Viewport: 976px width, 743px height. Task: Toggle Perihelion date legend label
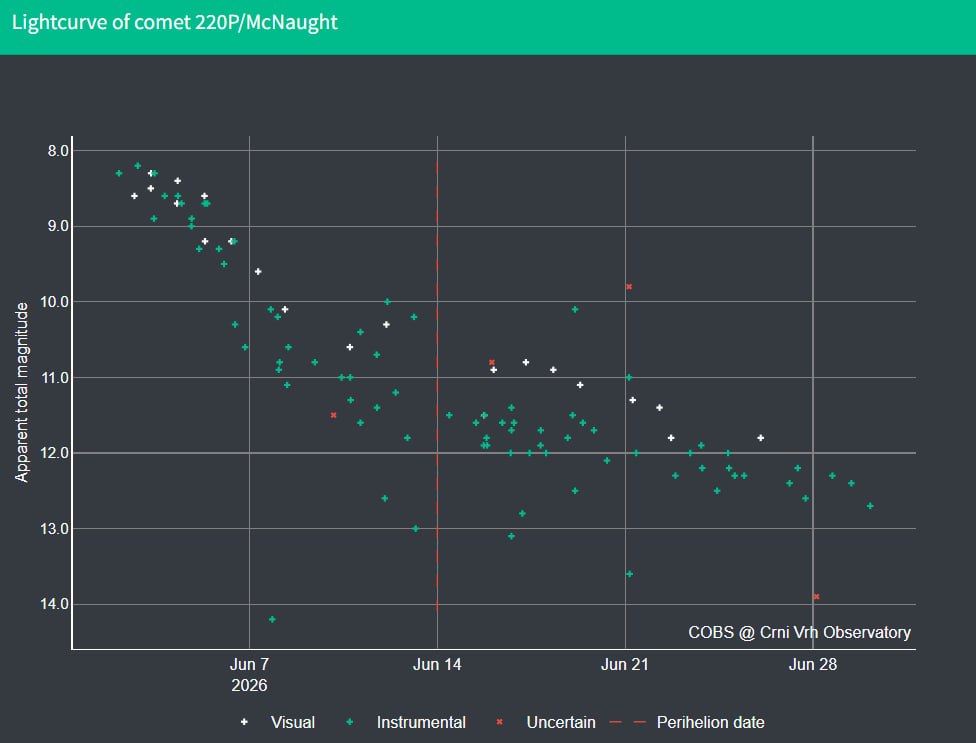[710, 722]
